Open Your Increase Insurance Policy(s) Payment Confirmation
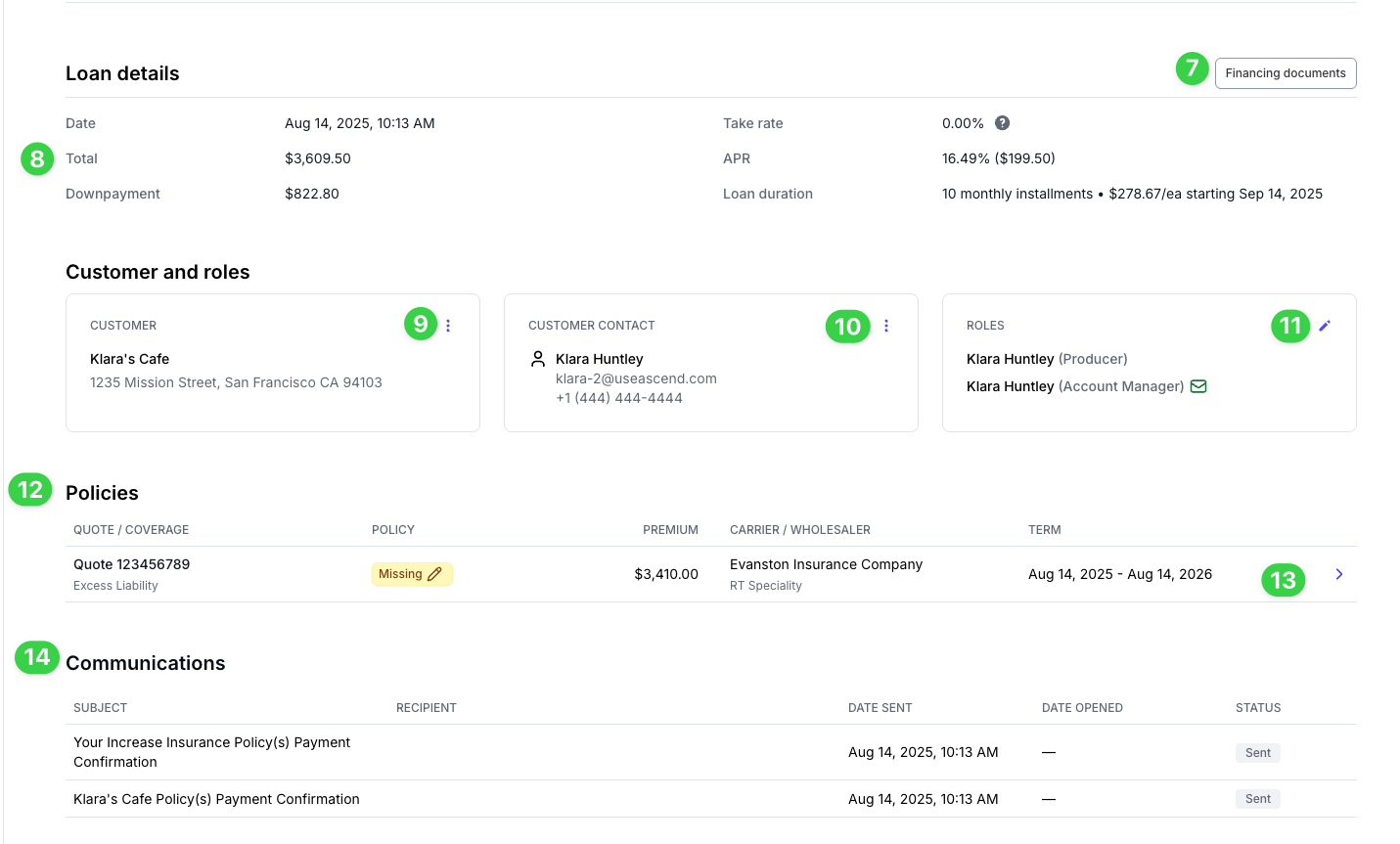This screenshot has width=1400, height=844. (212, 752)
